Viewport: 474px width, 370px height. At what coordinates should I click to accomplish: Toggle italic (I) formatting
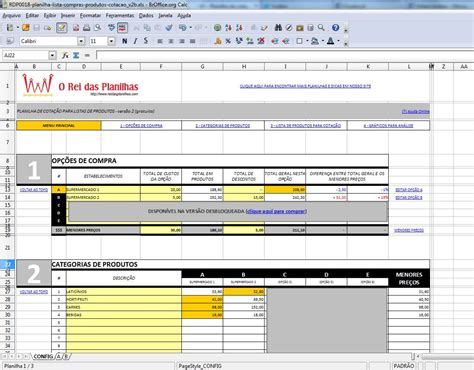(135, 41)
